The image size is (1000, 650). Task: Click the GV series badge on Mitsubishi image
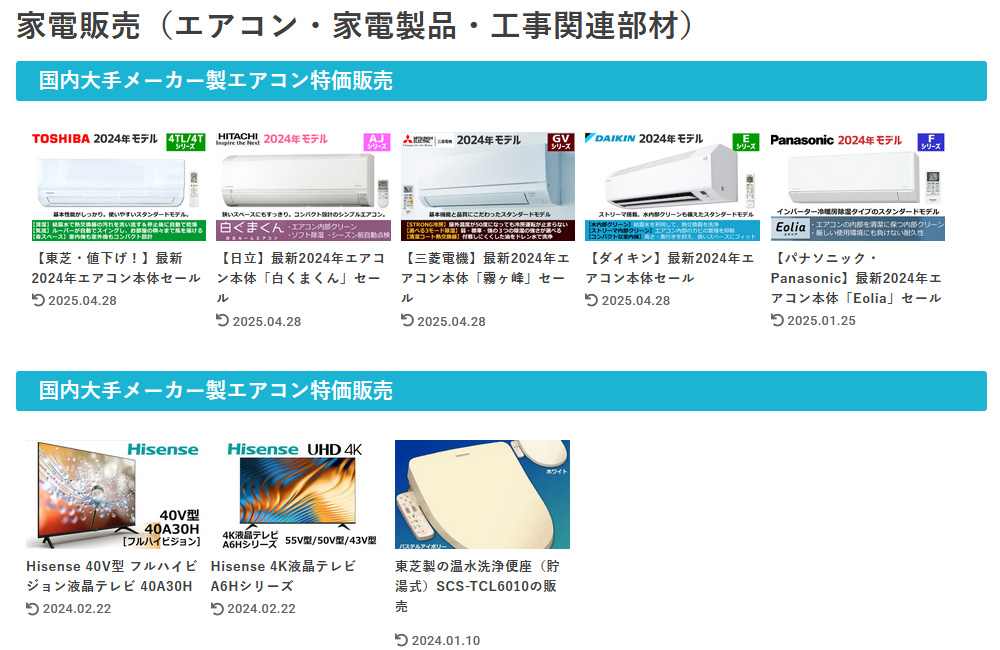(560, 141)
